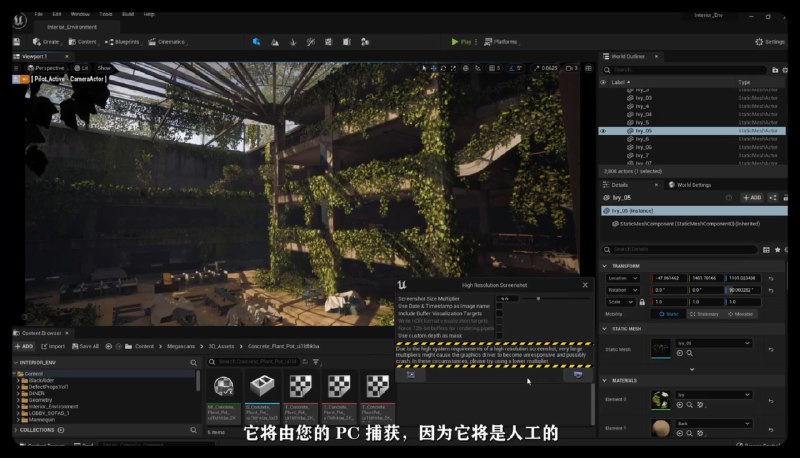Set Mobility to Movable
This screenshot has height=458, width=800.
pos(739,313)
